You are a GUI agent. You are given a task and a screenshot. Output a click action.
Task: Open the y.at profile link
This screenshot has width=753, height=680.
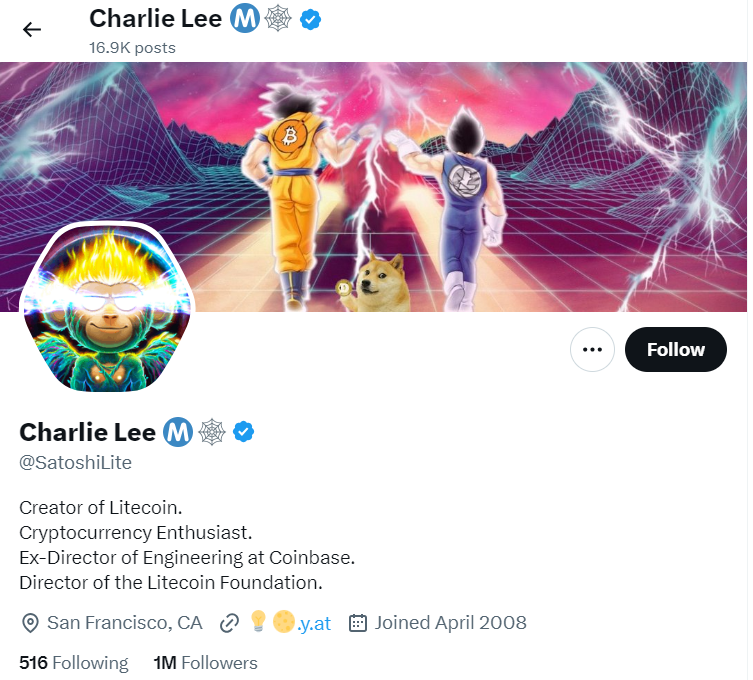coord(291,622)
